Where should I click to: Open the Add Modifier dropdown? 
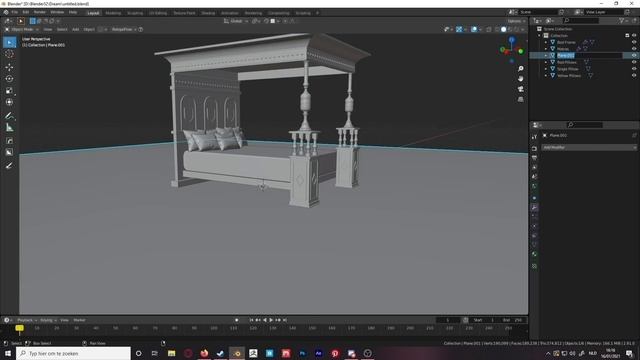tap(589, 147)
